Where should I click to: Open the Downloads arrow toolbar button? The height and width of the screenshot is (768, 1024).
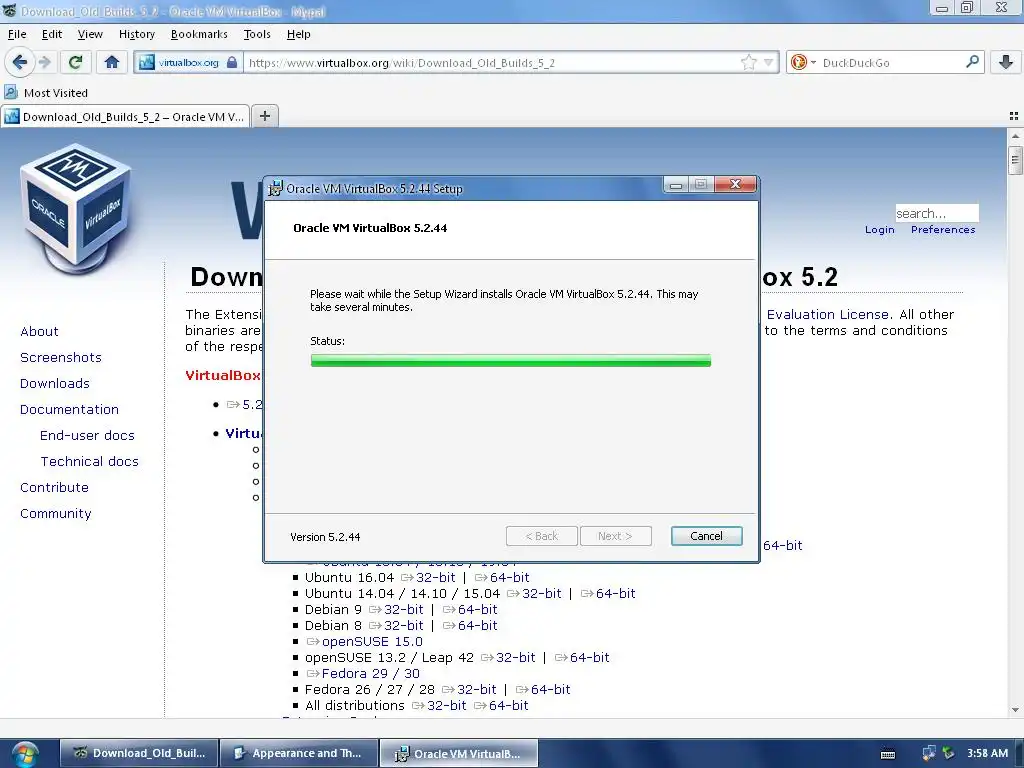pos(1006,63)
